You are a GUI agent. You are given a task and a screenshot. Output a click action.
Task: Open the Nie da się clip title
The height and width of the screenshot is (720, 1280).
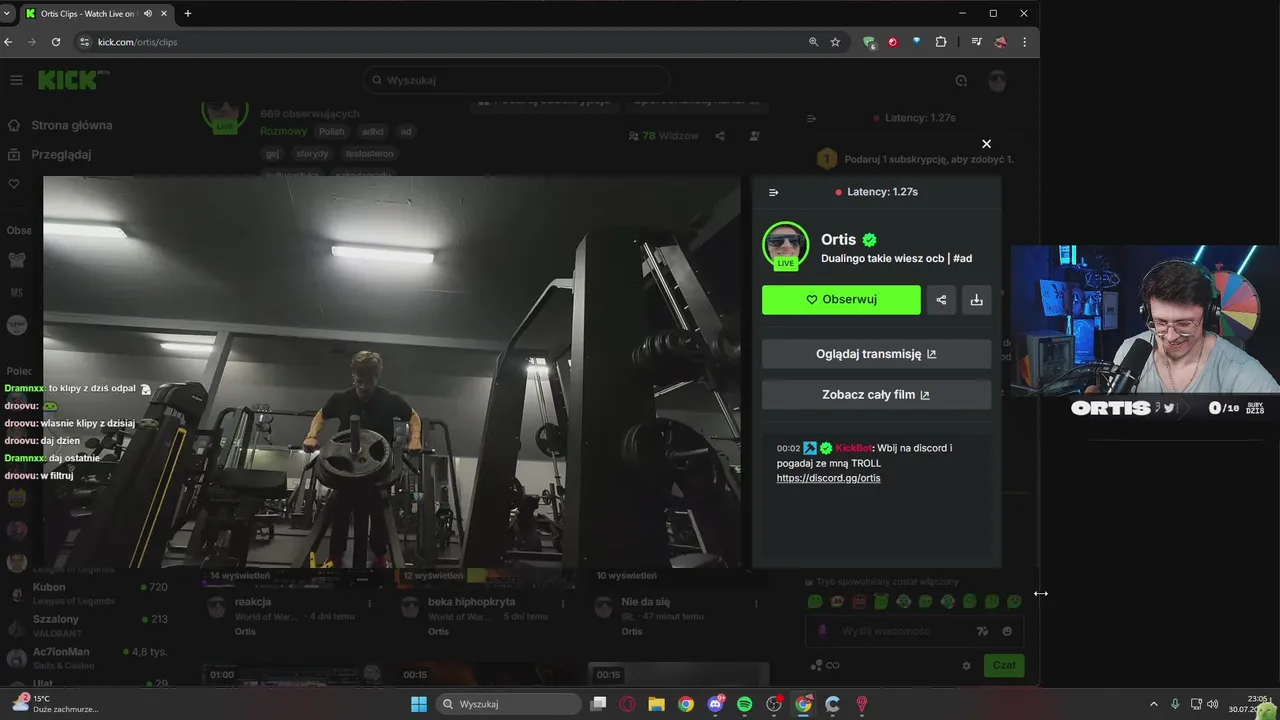coord(646,602)
